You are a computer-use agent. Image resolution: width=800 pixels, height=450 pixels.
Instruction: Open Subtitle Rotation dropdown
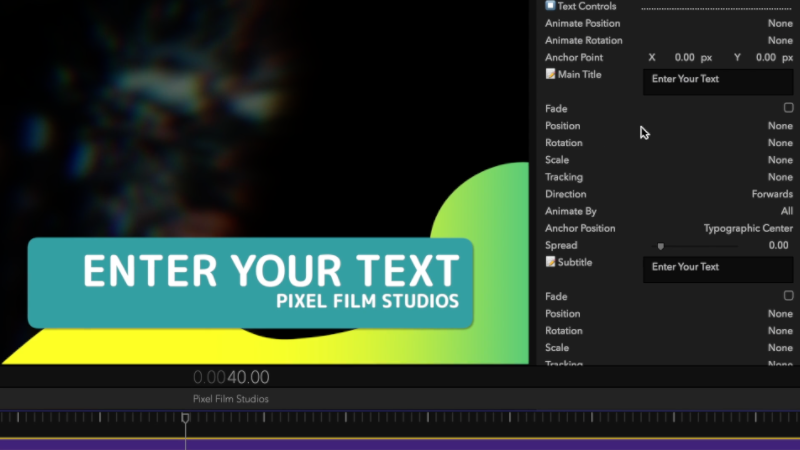(780, 331)
